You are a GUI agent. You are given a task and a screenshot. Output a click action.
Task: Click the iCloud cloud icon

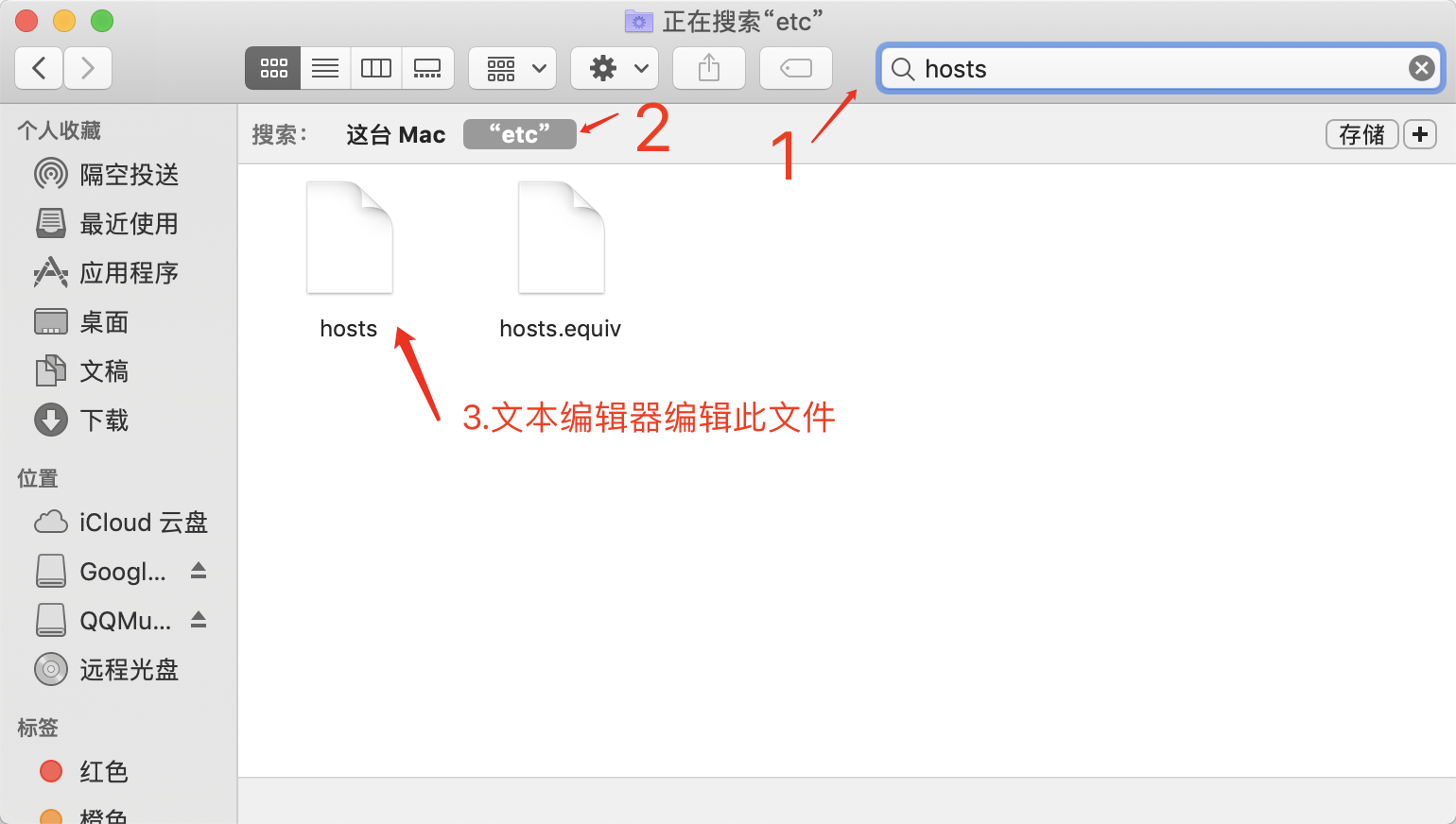(51, 522)
